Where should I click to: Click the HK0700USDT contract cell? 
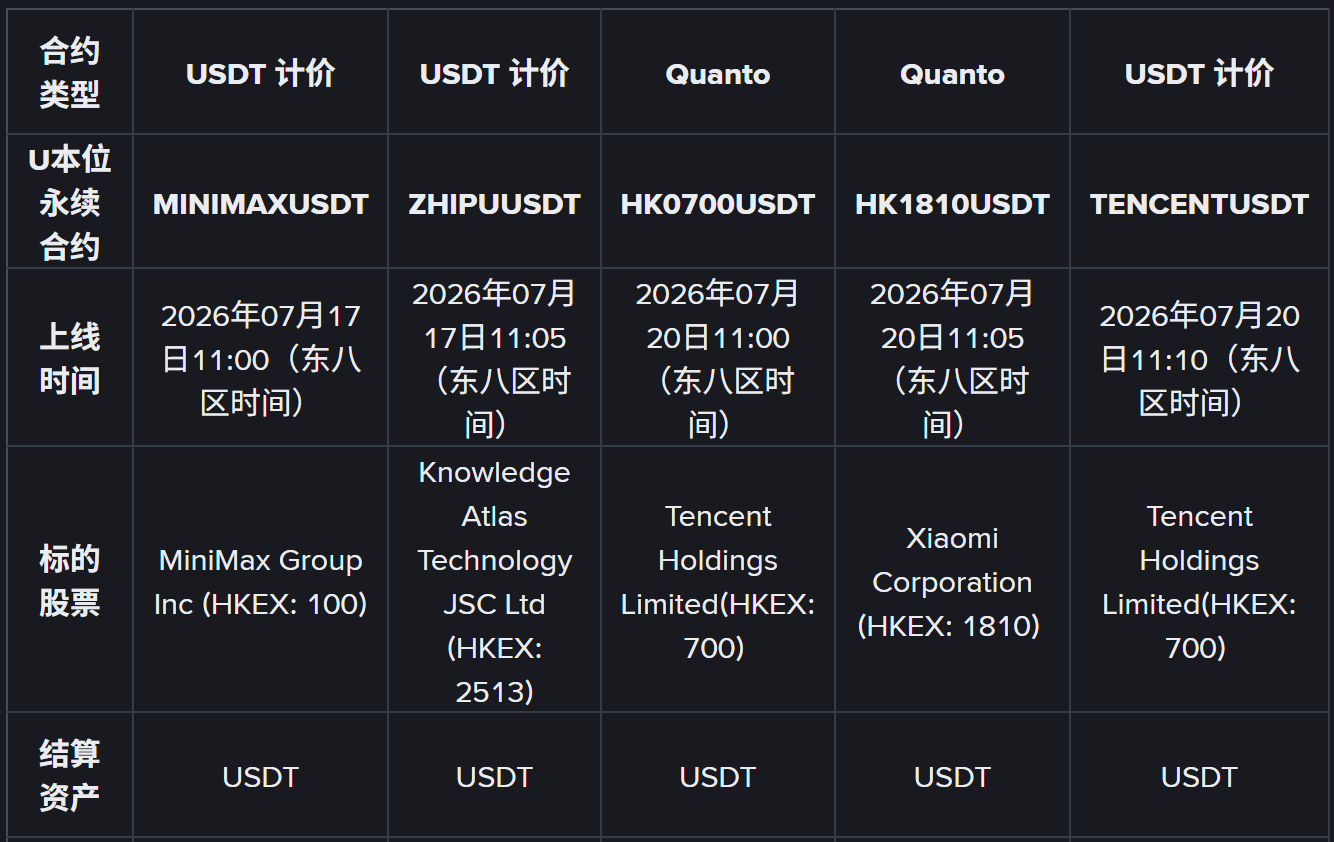pyautogui.click(x=717, y=204)
